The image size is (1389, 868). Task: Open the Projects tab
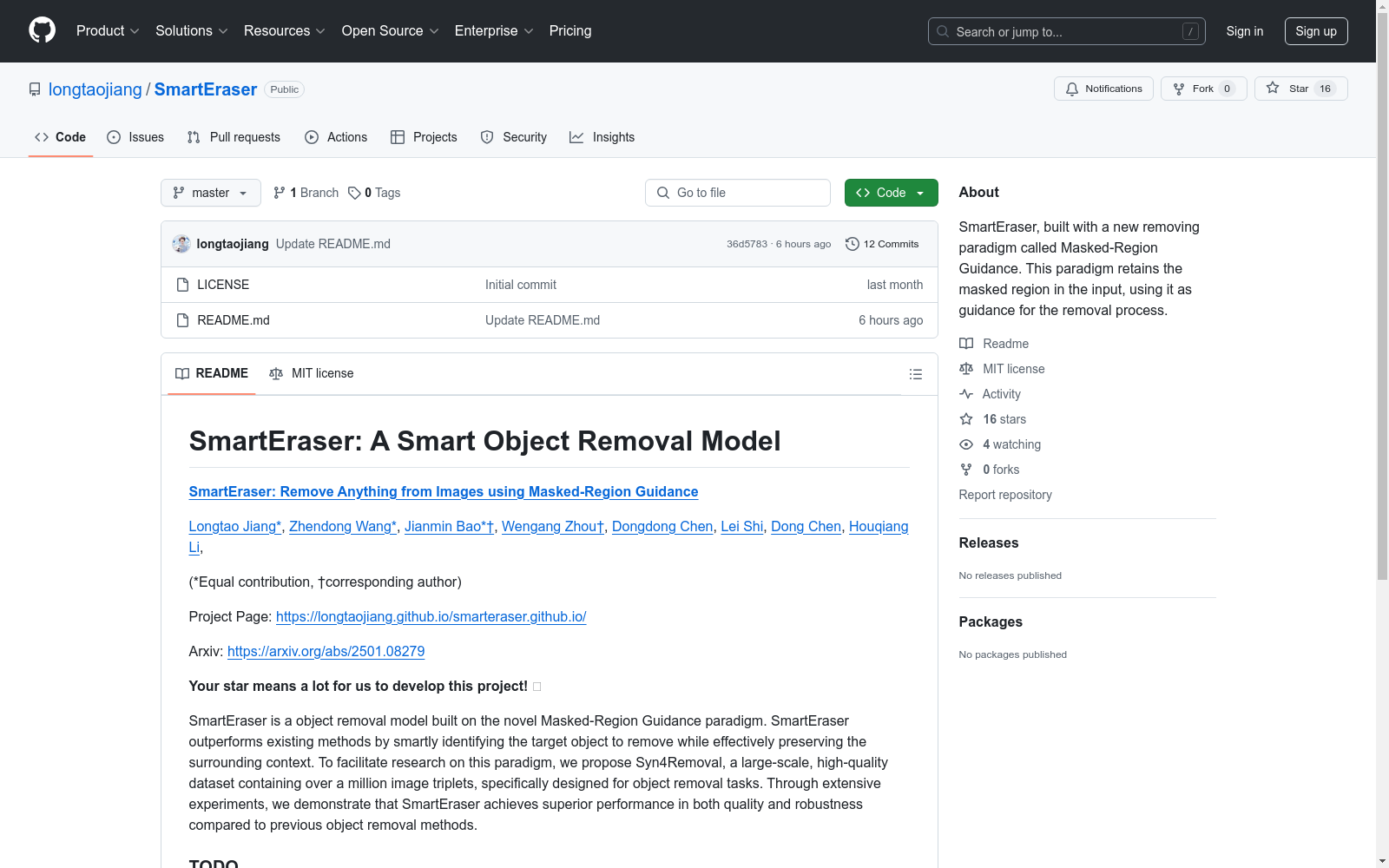(424, 137)
